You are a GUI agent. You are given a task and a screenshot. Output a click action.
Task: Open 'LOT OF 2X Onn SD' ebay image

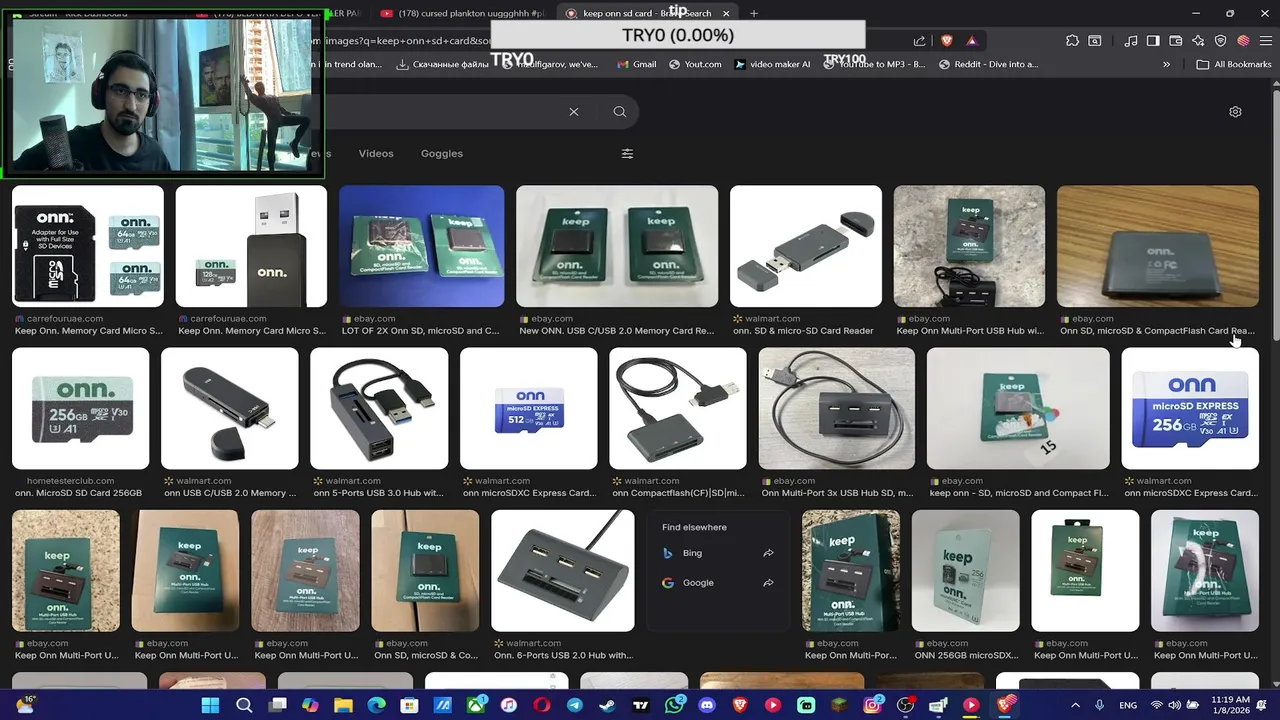[421, 246]
